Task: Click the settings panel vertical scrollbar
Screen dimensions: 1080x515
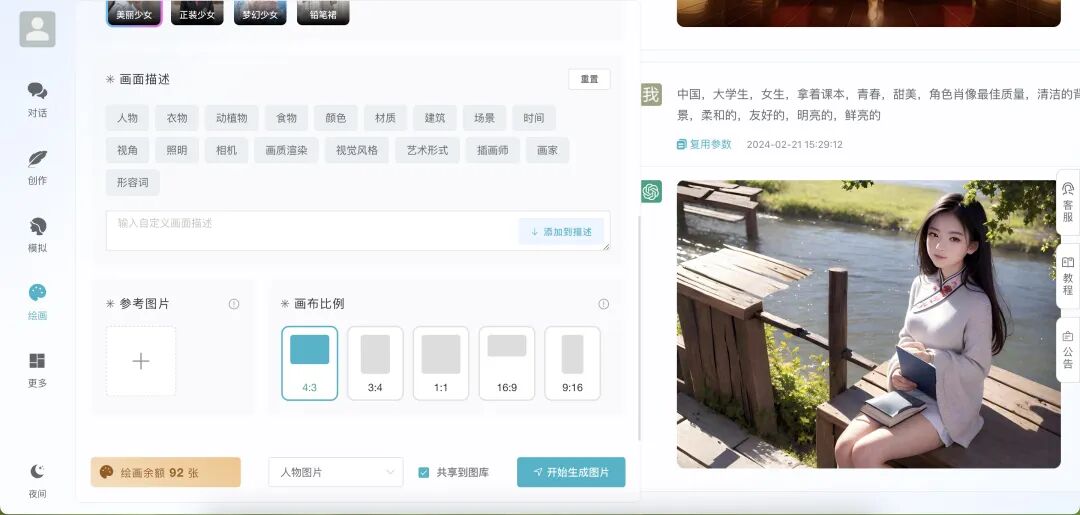Action: 639,329
